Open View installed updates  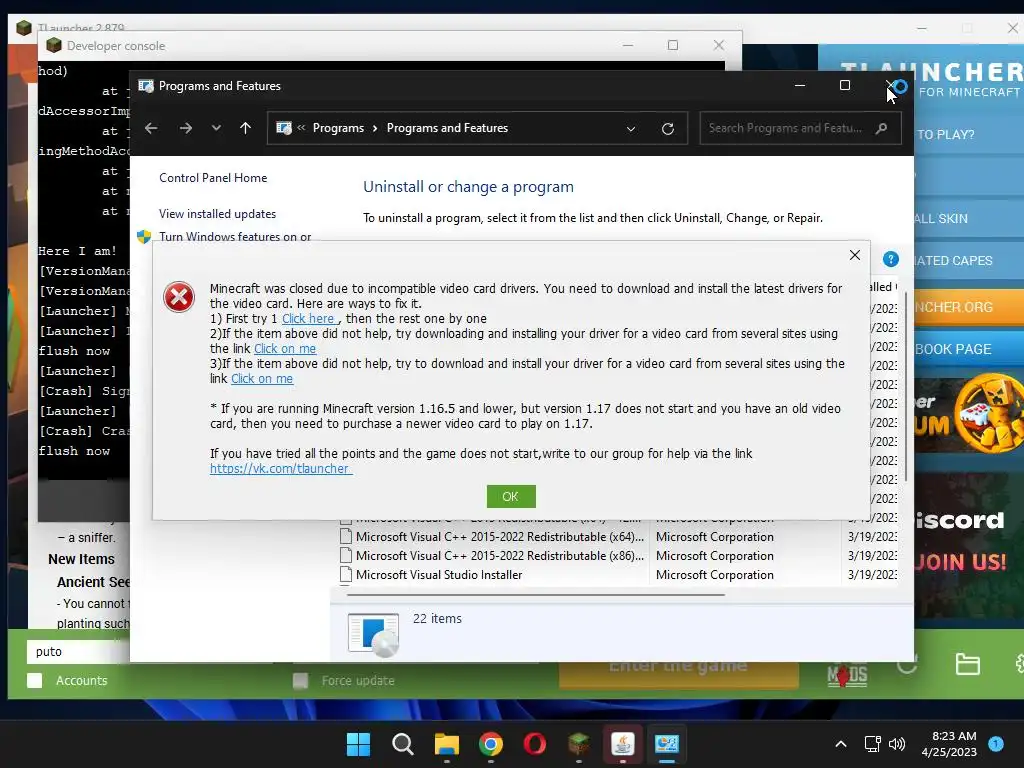click(x=217, y=214)
